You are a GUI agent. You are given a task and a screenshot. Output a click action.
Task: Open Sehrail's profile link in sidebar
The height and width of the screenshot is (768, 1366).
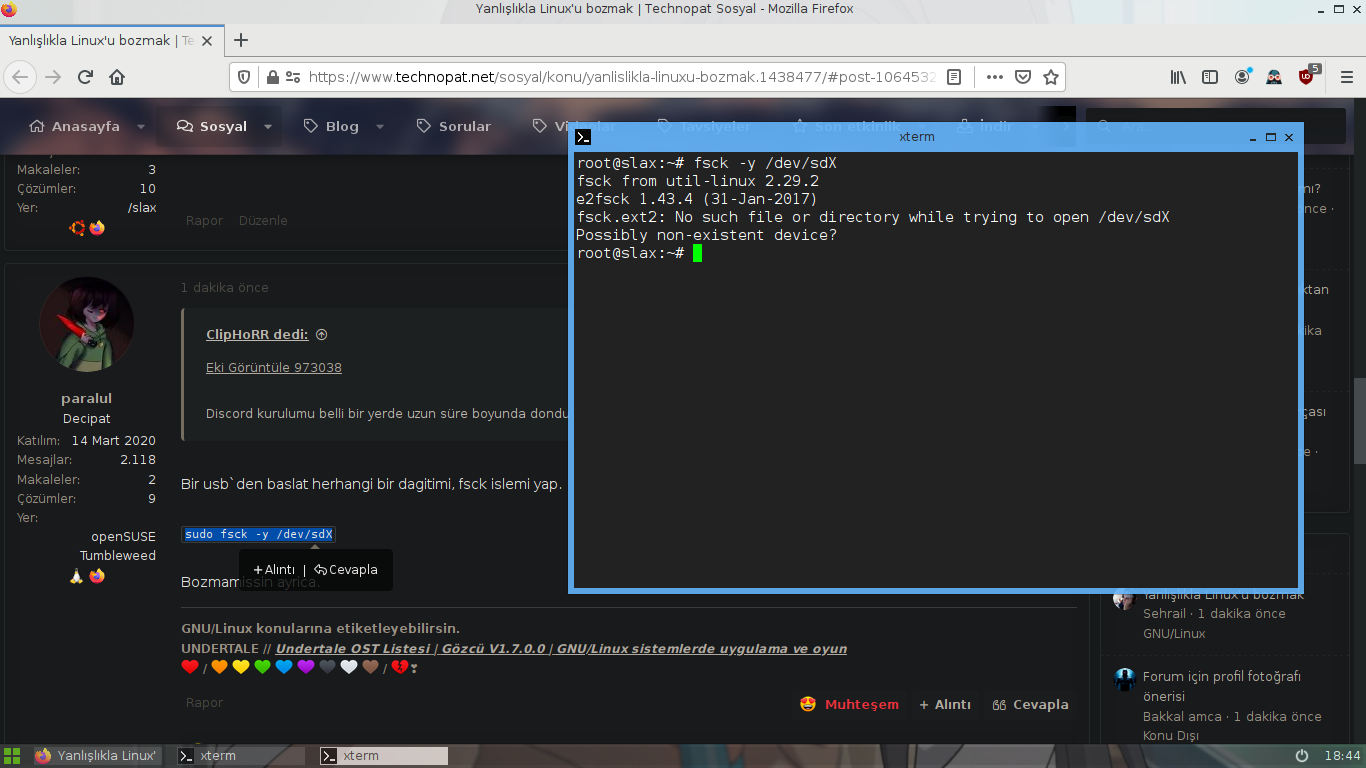[x=1164, y=614]
